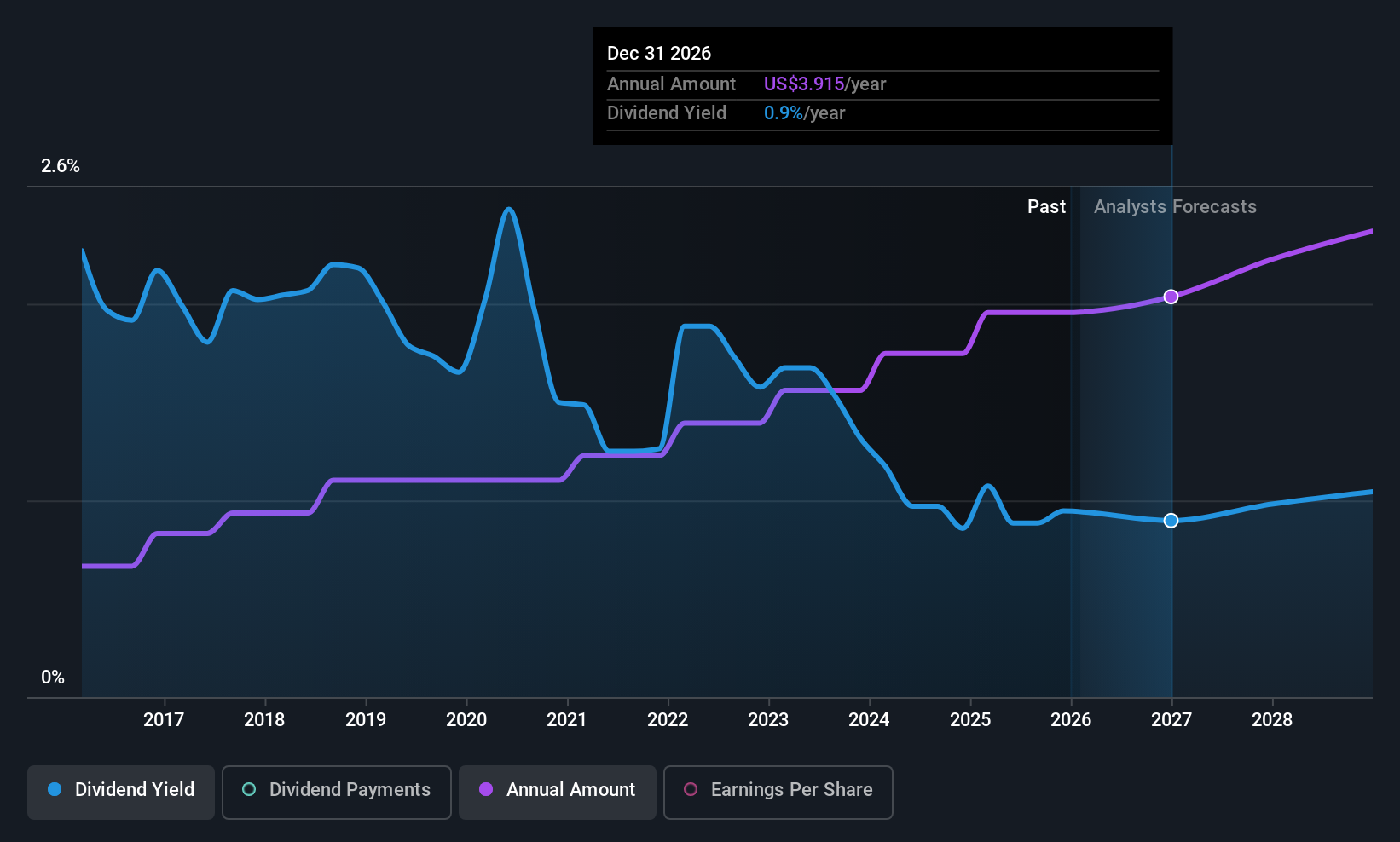Toggle the Annual Amount series

click(558, 793)
